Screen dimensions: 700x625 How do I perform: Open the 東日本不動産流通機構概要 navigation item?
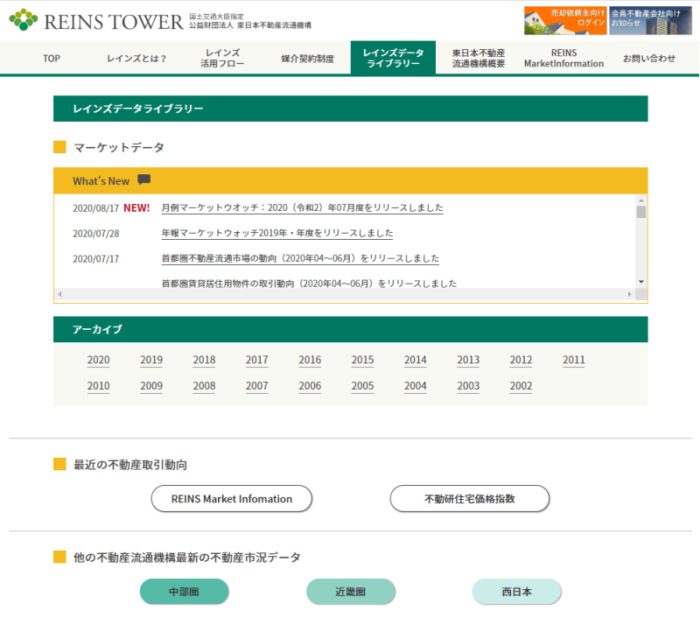point(479,58)
